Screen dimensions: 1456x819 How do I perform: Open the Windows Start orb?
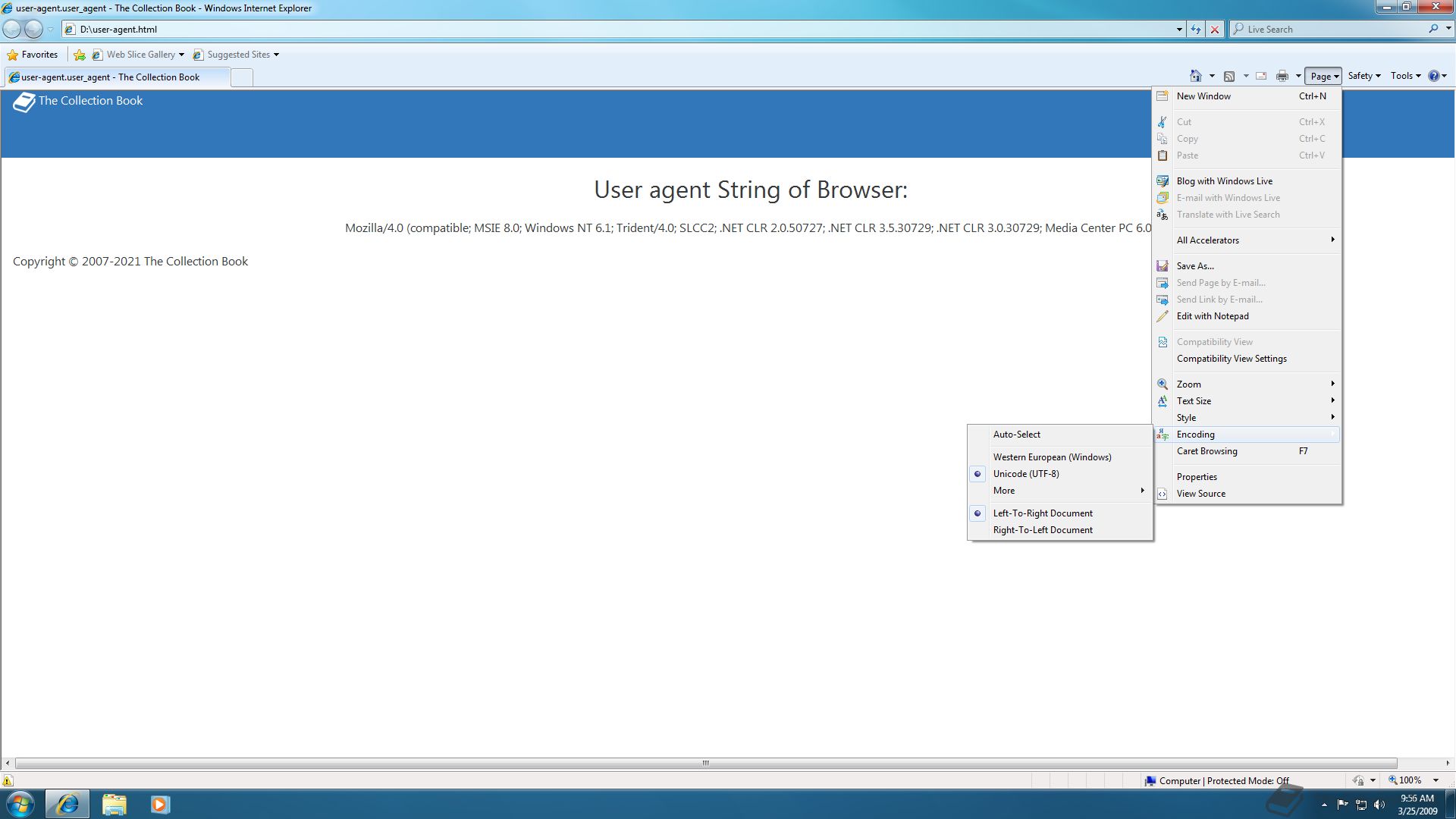(x=20, y=804)
